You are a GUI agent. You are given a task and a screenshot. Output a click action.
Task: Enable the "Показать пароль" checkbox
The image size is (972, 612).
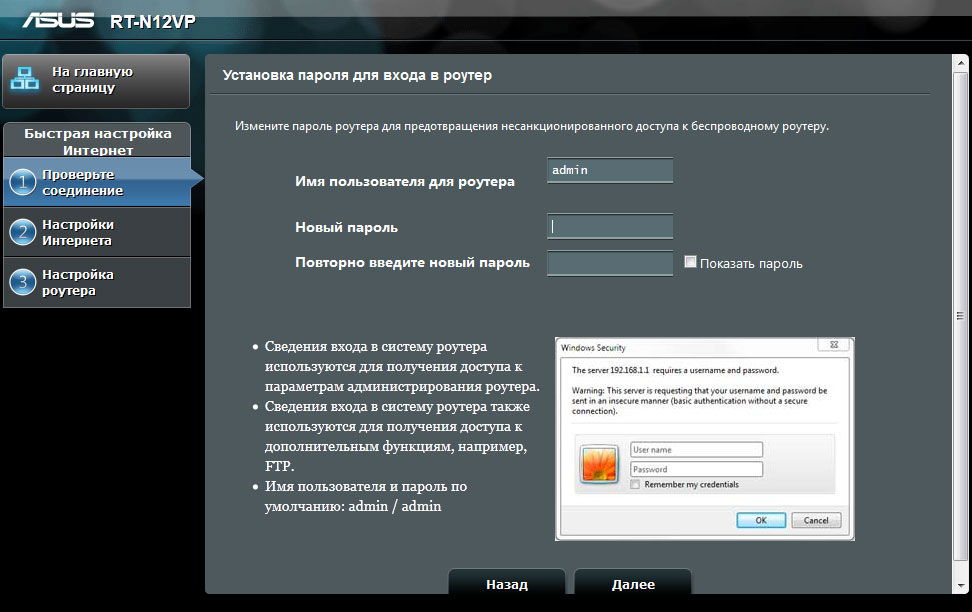(x=690, y=262)
